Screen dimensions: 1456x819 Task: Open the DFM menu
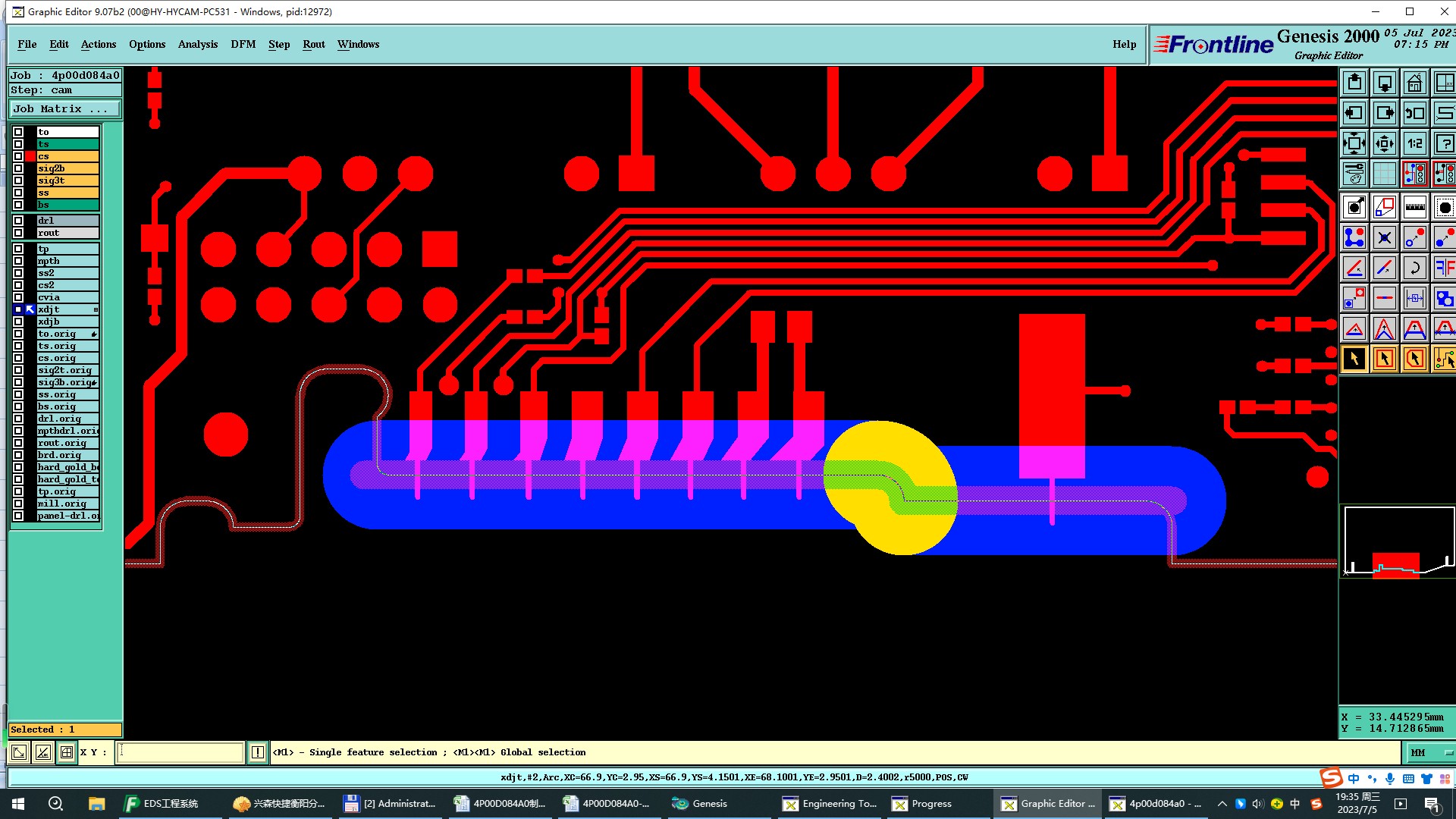[x=243, y=44]
